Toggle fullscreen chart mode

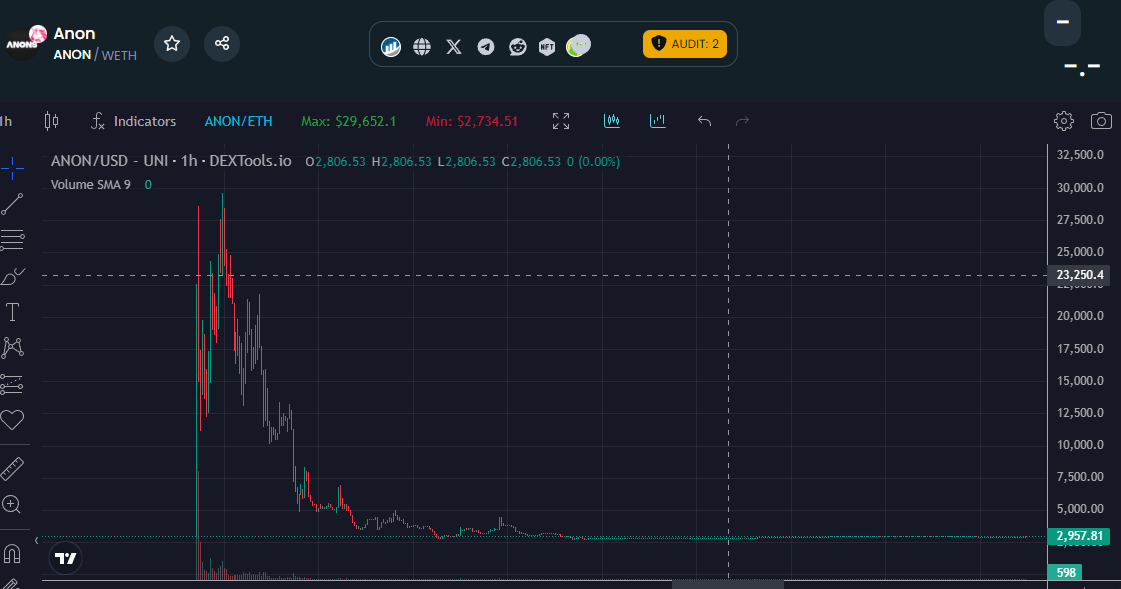pyautogui.click(x=561, y=121)
